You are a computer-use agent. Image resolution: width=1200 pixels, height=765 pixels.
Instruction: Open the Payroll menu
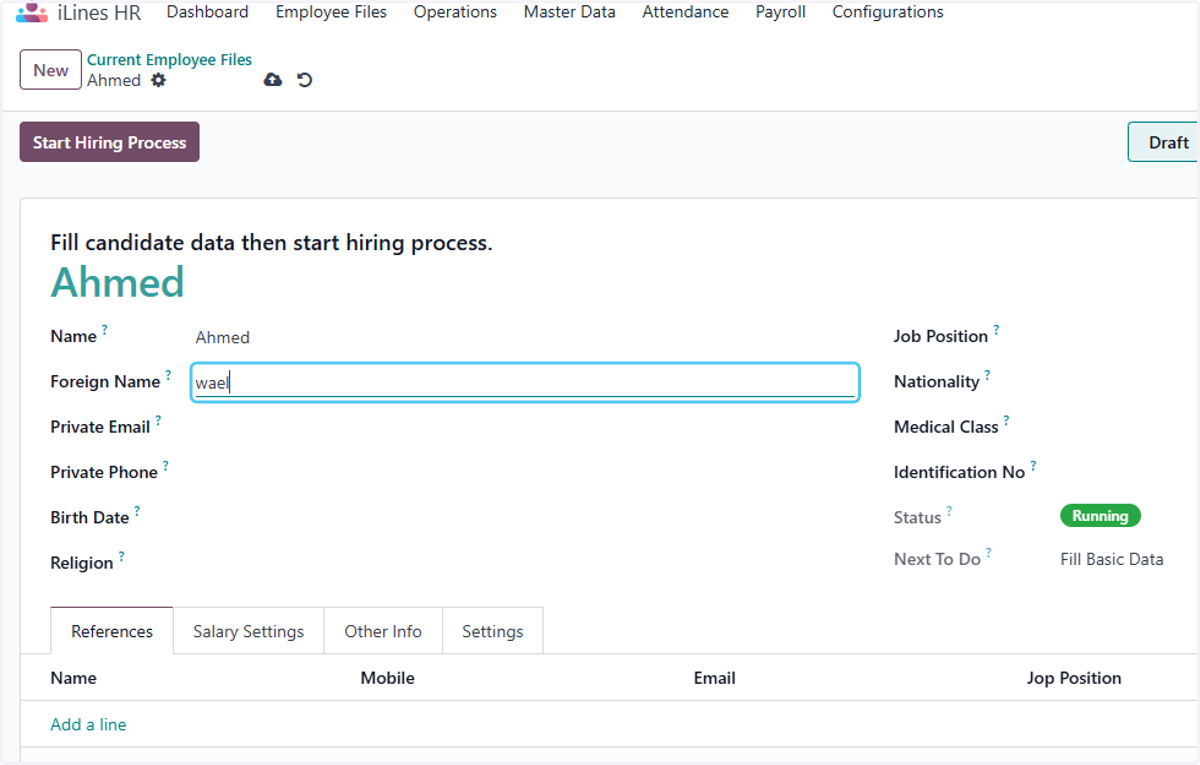click(x=781, y=12)
